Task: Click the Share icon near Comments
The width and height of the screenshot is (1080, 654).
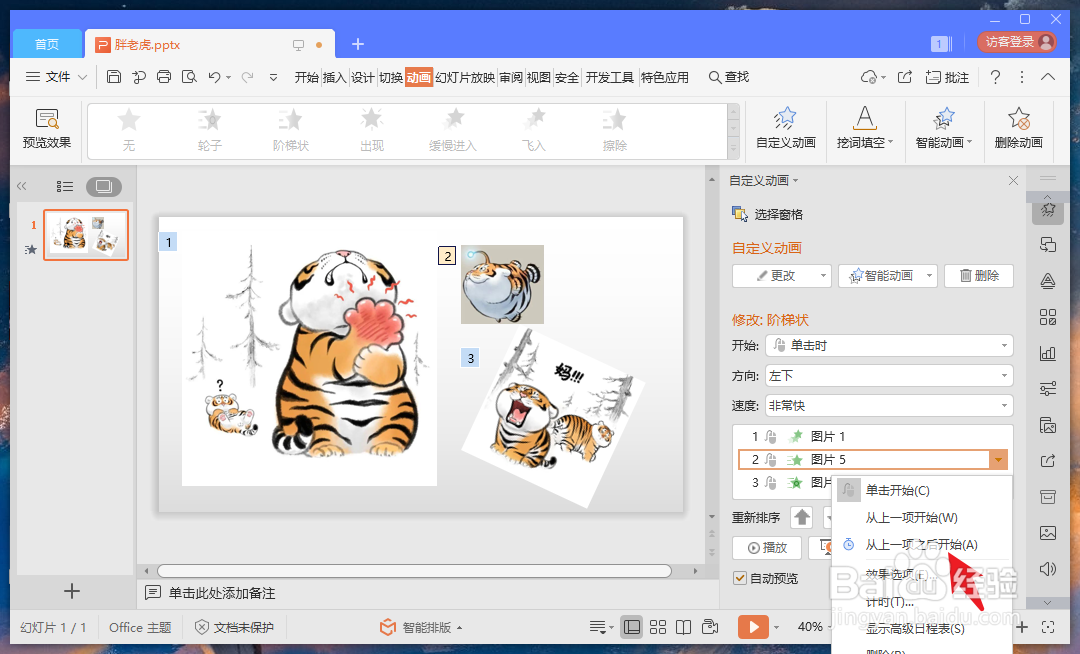Action: pos(905,77)
